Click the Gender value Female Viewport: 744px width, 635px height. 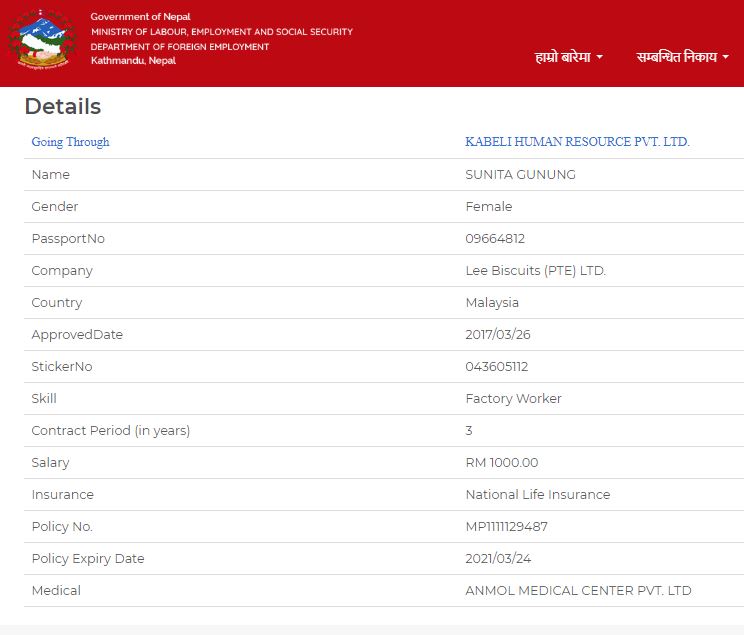point(489,206)
